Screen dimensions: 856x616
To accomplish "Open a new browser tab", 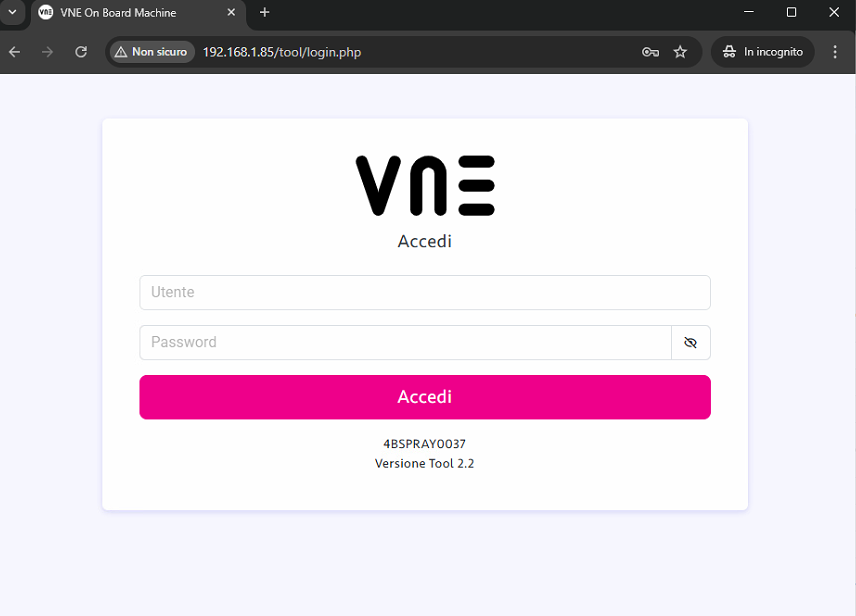I will click(264, 12).
